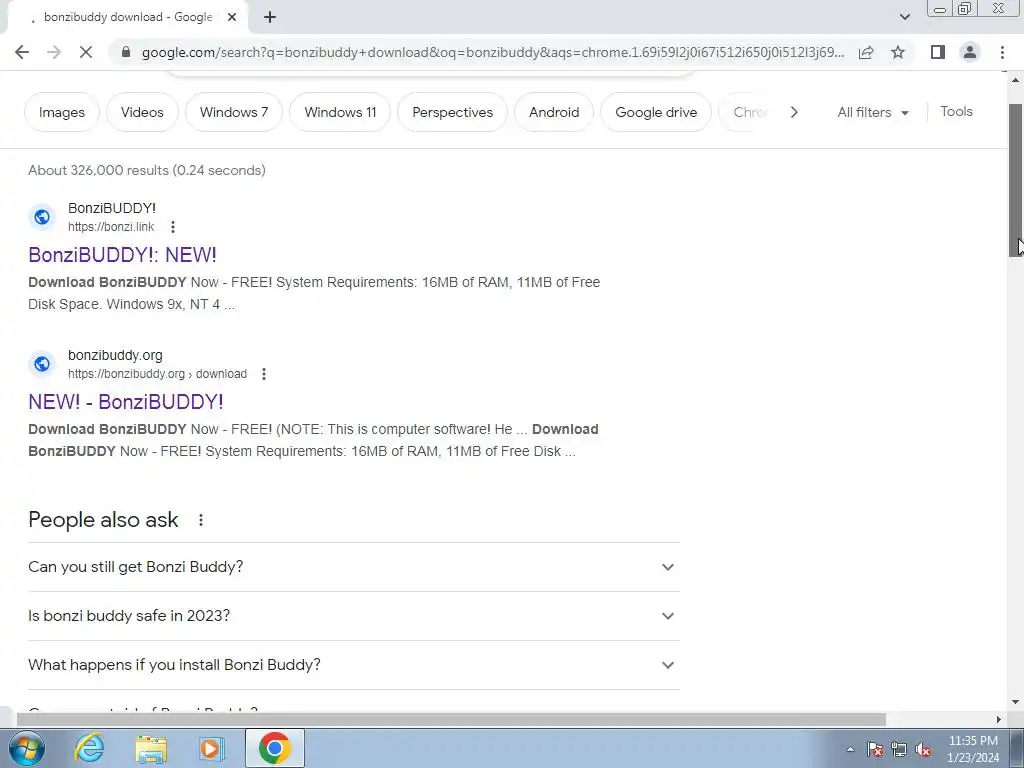Click the forward navigation arrow
The image size is (1024, 768).
click(x=54, y=52)
